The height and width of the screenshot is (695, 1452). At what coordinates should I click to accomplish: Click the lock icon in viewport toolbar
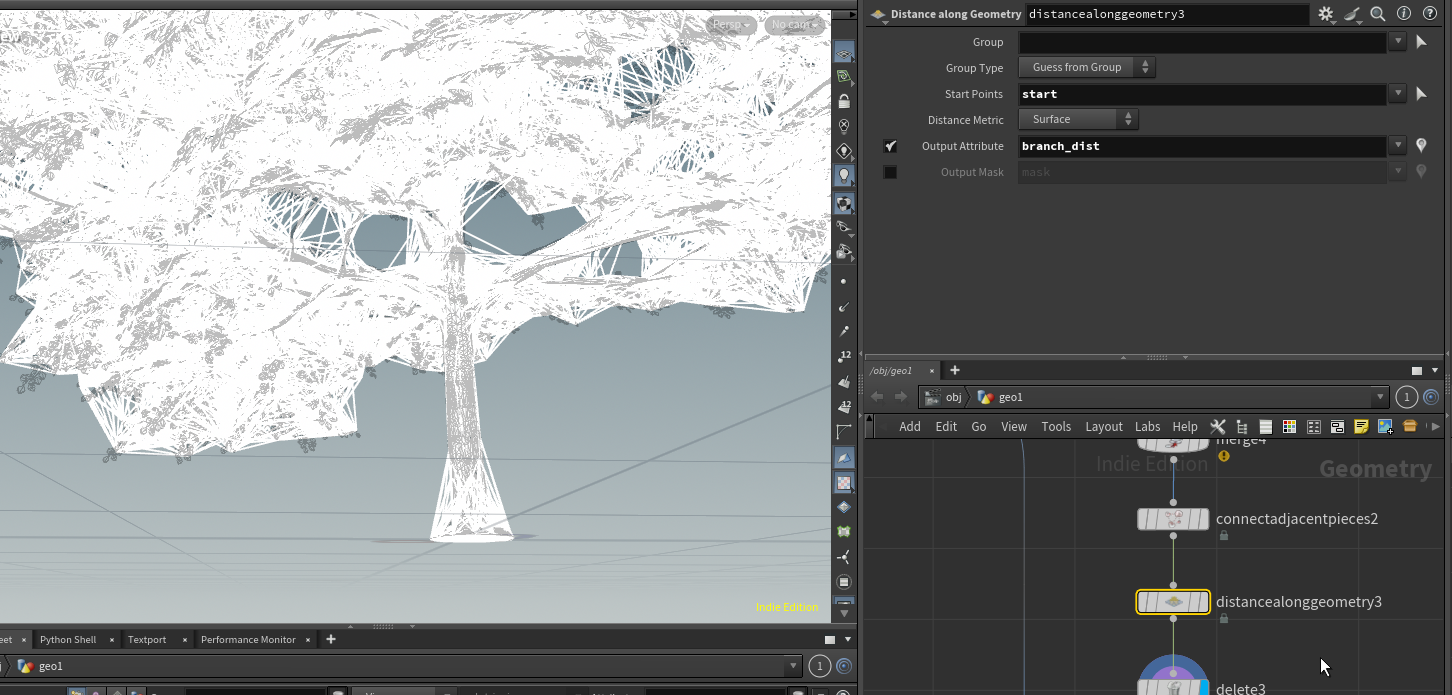tap(844, 102)
